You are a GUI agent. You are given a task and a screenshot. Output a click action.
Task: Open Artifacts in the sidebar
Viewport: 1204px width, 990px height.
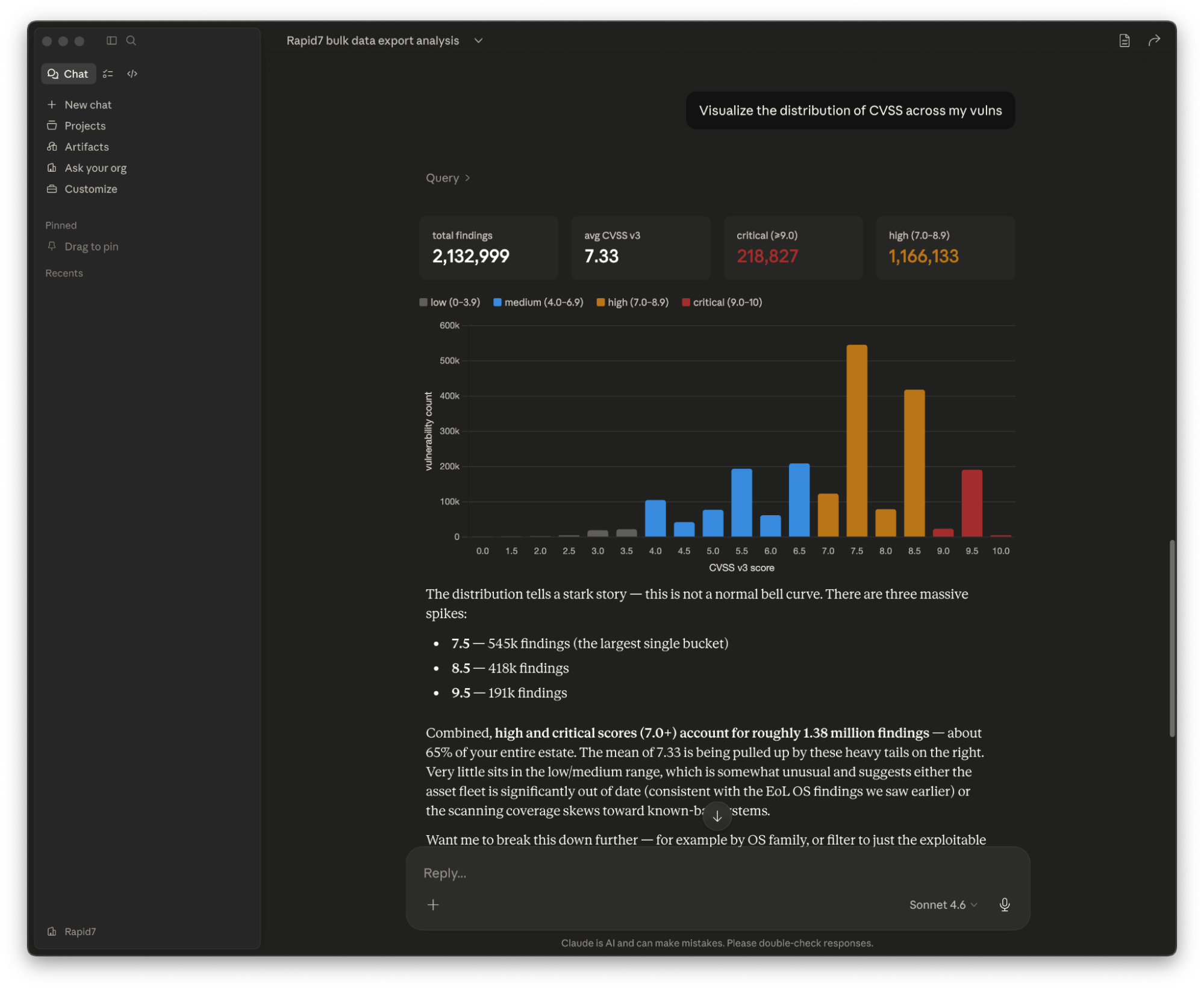pyautogui.click(x=86, y=146)
